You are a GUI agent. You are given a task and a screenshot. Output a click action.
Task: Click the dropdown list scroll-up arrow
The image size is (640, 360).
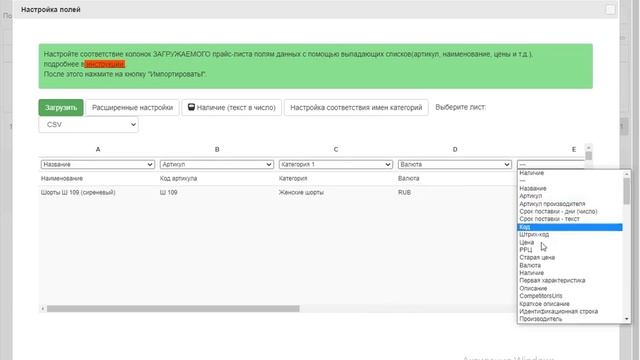coord(627,174)
